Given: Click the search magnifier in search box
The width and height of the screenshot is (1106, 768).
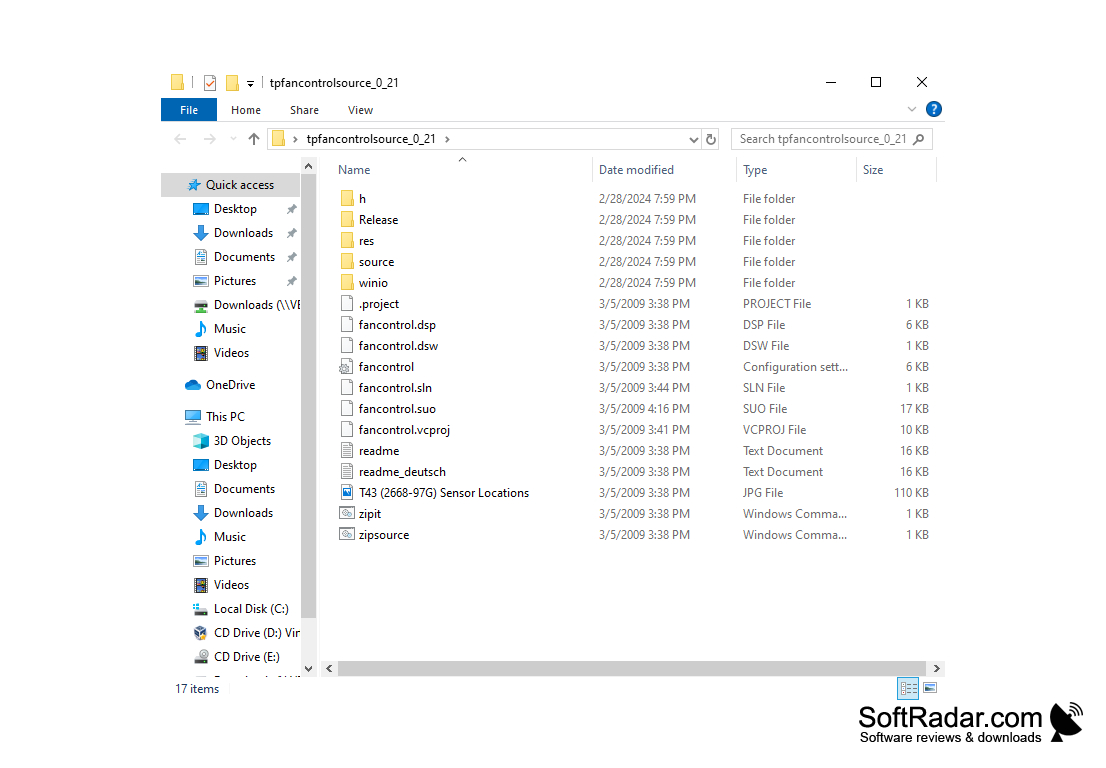Looking at the screenshot, I should click(x=920, y=139).
